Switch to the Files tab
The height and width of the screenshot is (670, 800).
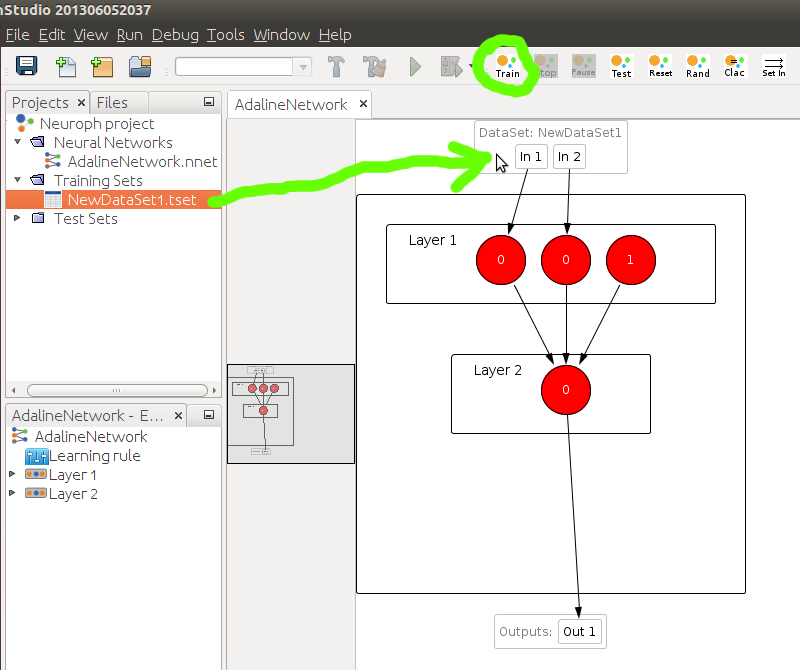coord(112,103)
